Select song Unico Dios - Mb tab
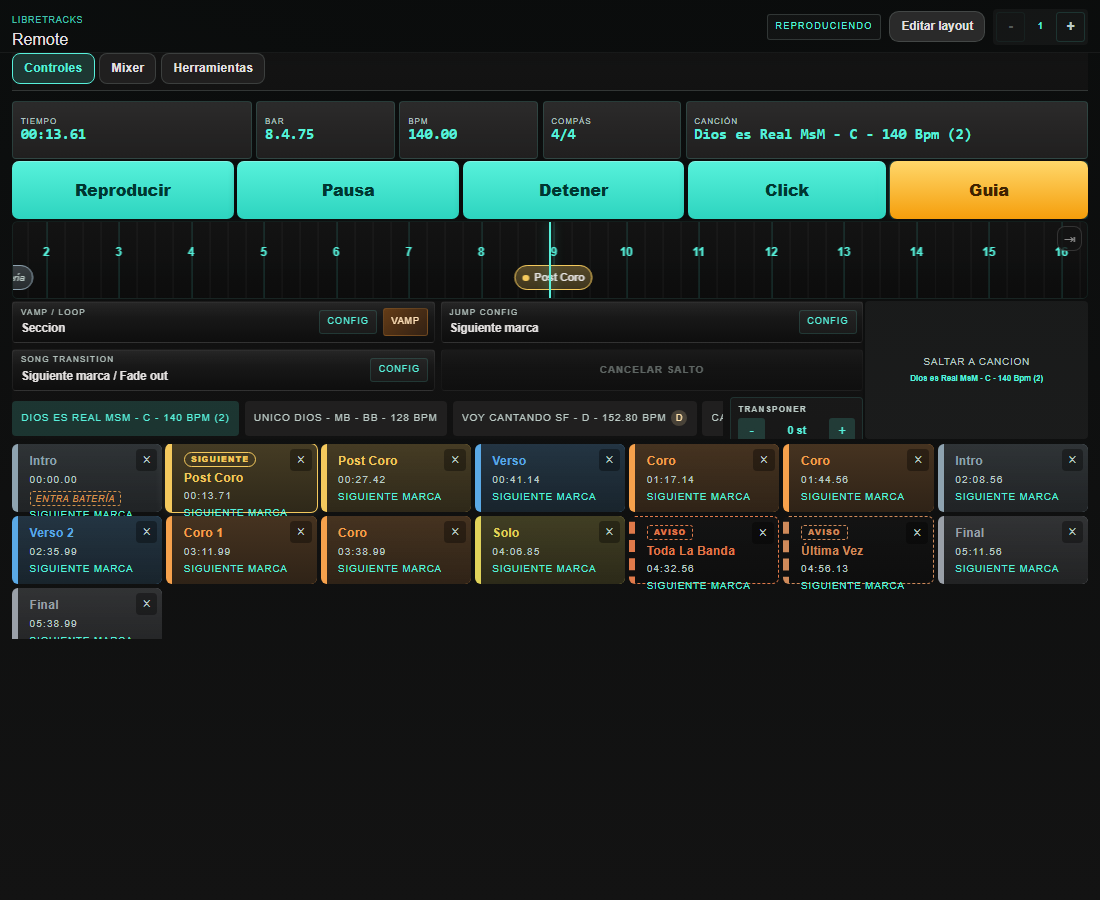The image size is (1100, 900). pyautogui.click(x=346, y=418)
